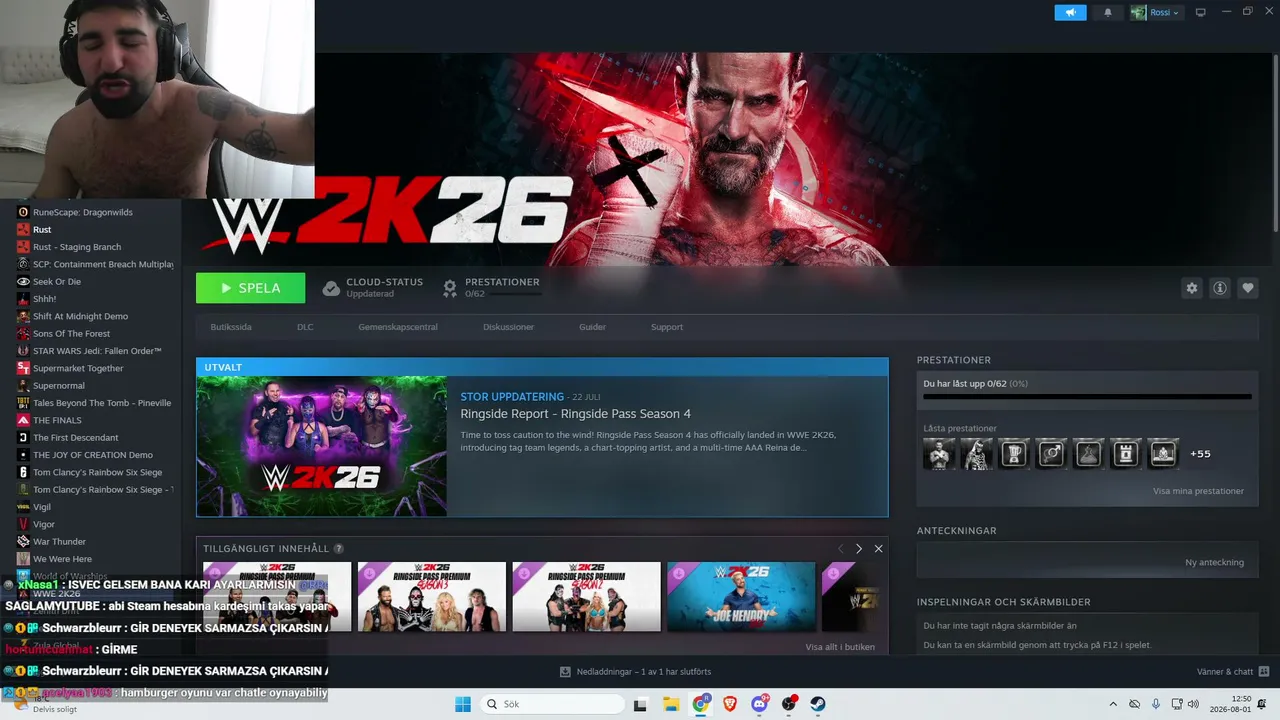Open the Steam announcements megaphone
Viewport: 1280px width, 720px height.
1070,12
